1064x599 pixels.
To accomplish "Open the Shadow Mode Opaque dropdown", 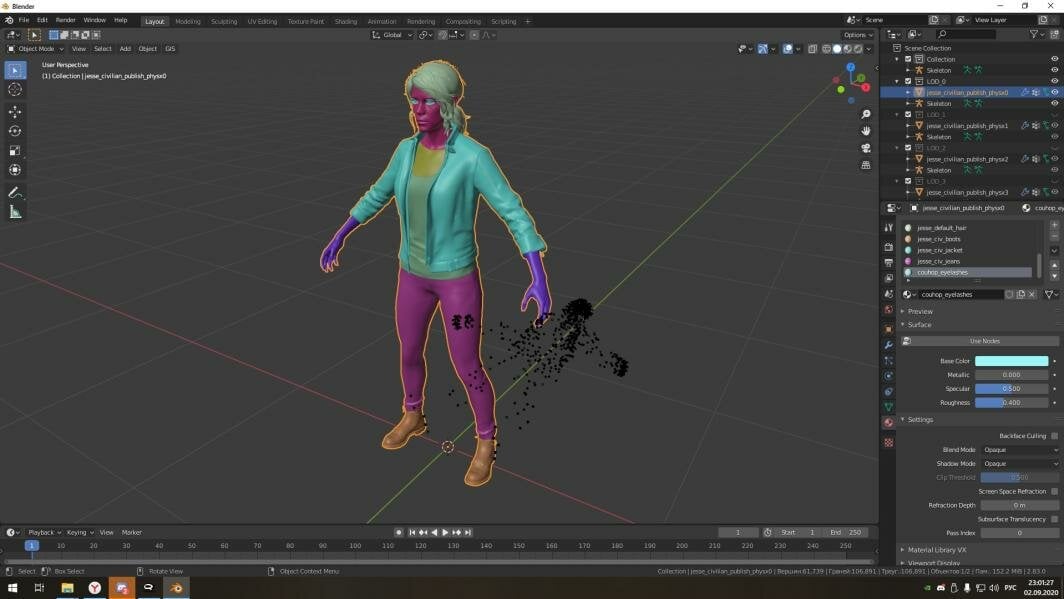I will coord(1020,463).
